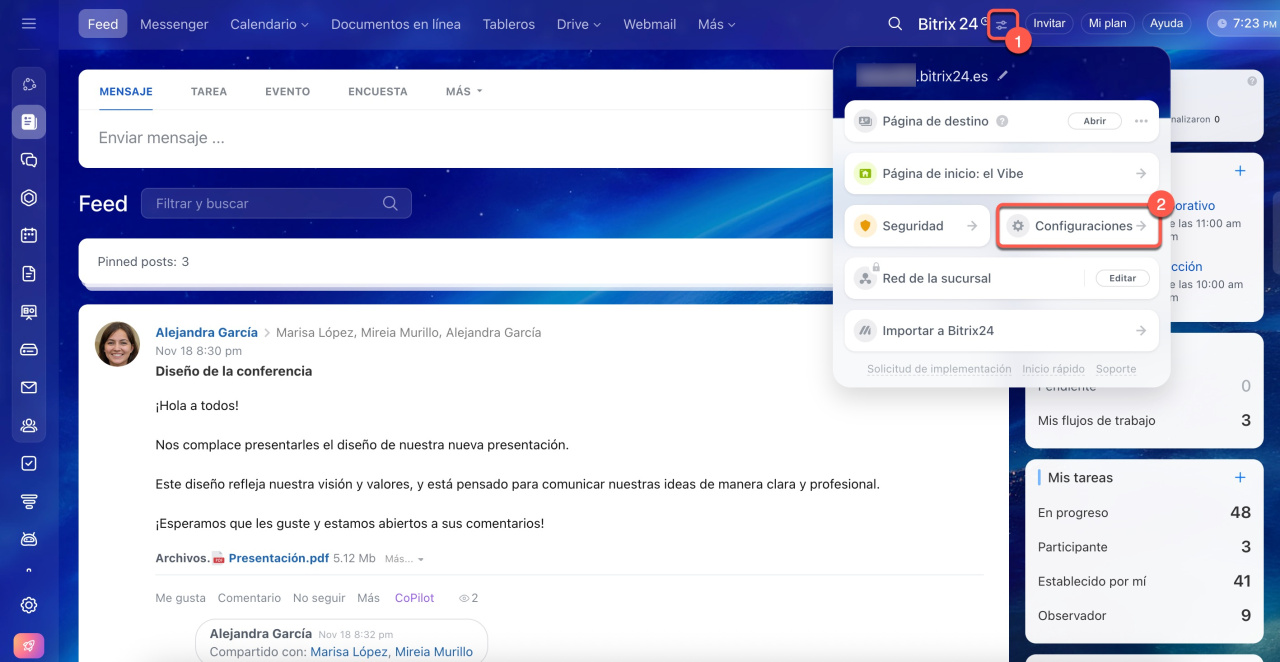Click the search magnifier icon in the top bar
Screen dimensions: 1280x662
click(x=895, y=24)
